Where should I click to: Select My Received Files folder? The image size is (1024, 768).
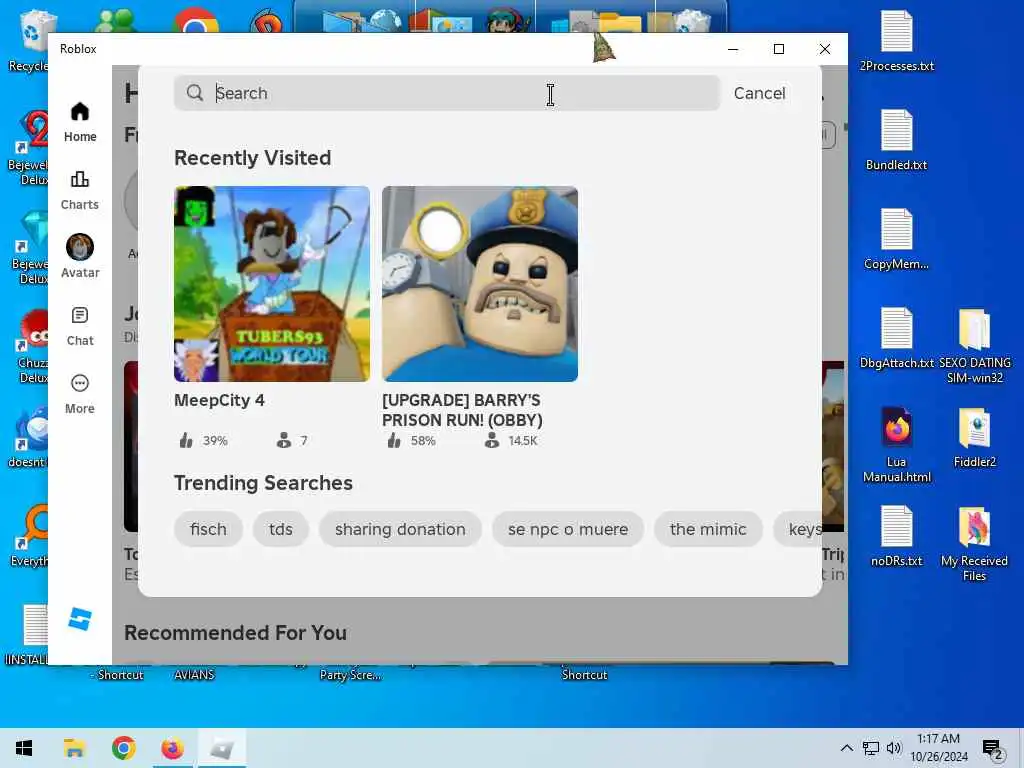974,545
